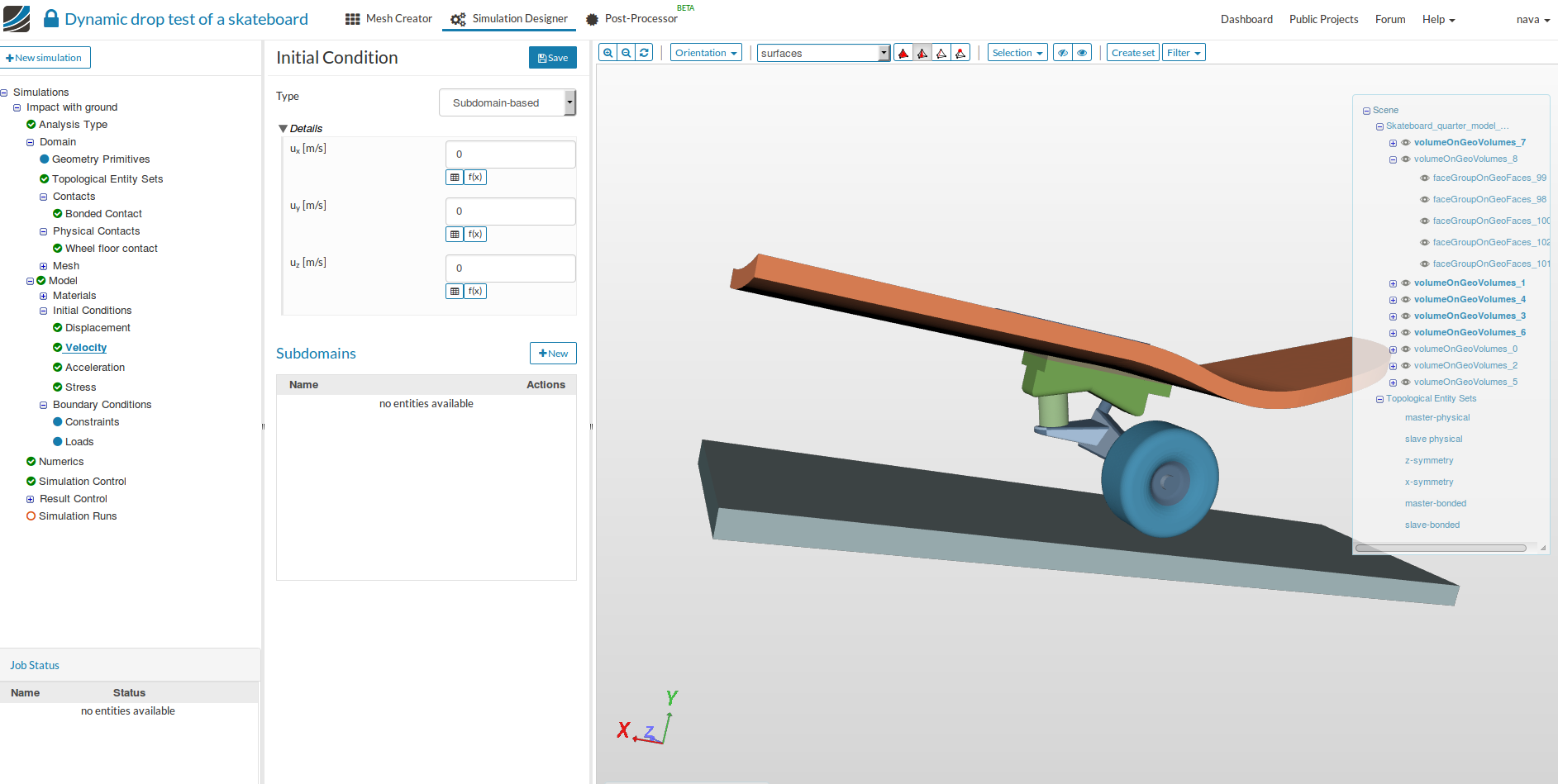Toggle visibility of volumeOnGeoVolumes_7
The height and width of the screenshot is (784, 1558).
[x=1405, y=143]
